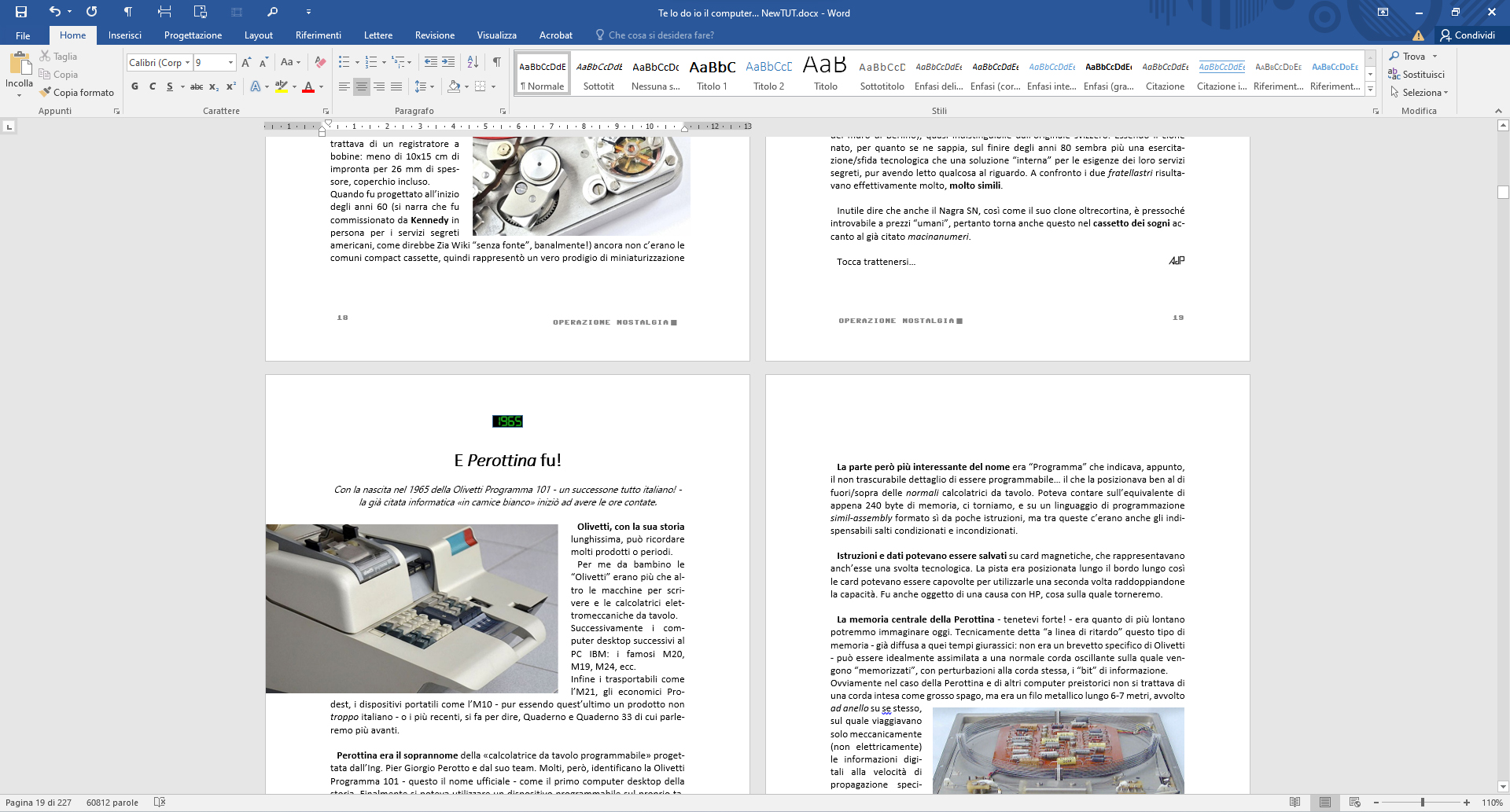Apply text effects with the outlined A icon

click(x=255, y=86)
